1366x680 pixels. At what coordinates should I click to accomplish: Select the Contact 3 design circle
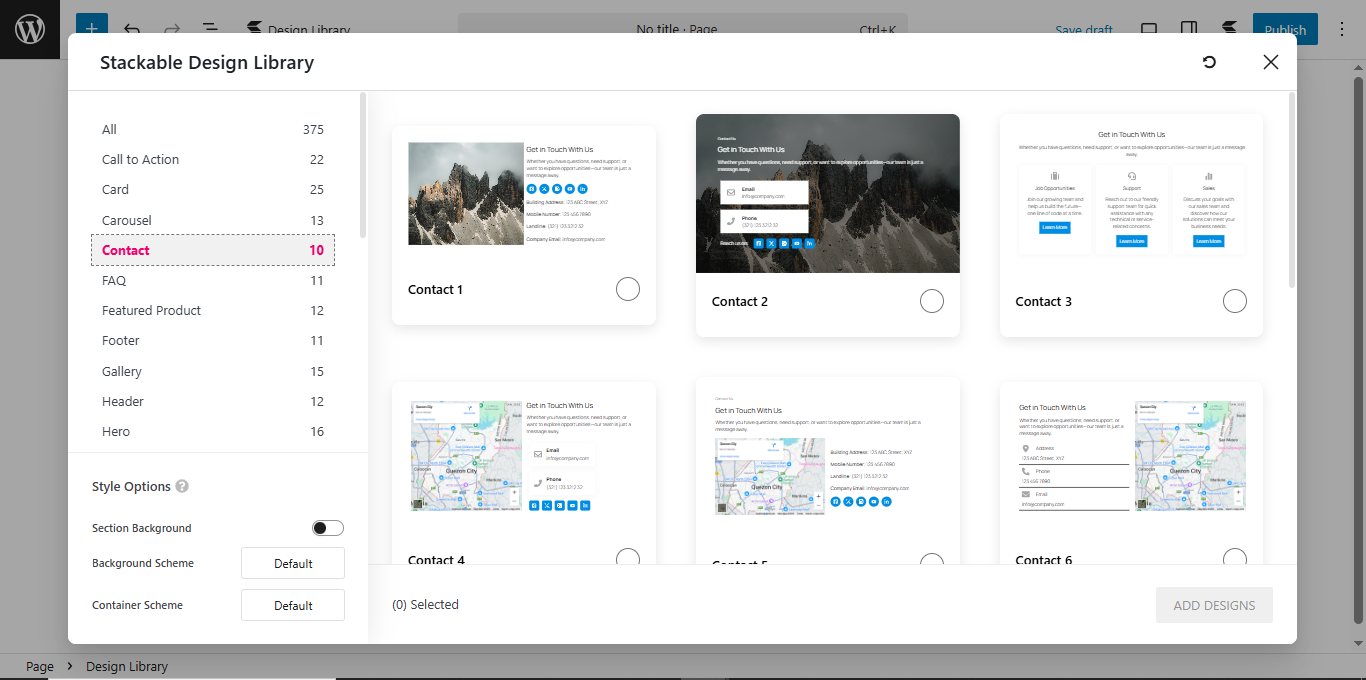tap(1235, 301)
